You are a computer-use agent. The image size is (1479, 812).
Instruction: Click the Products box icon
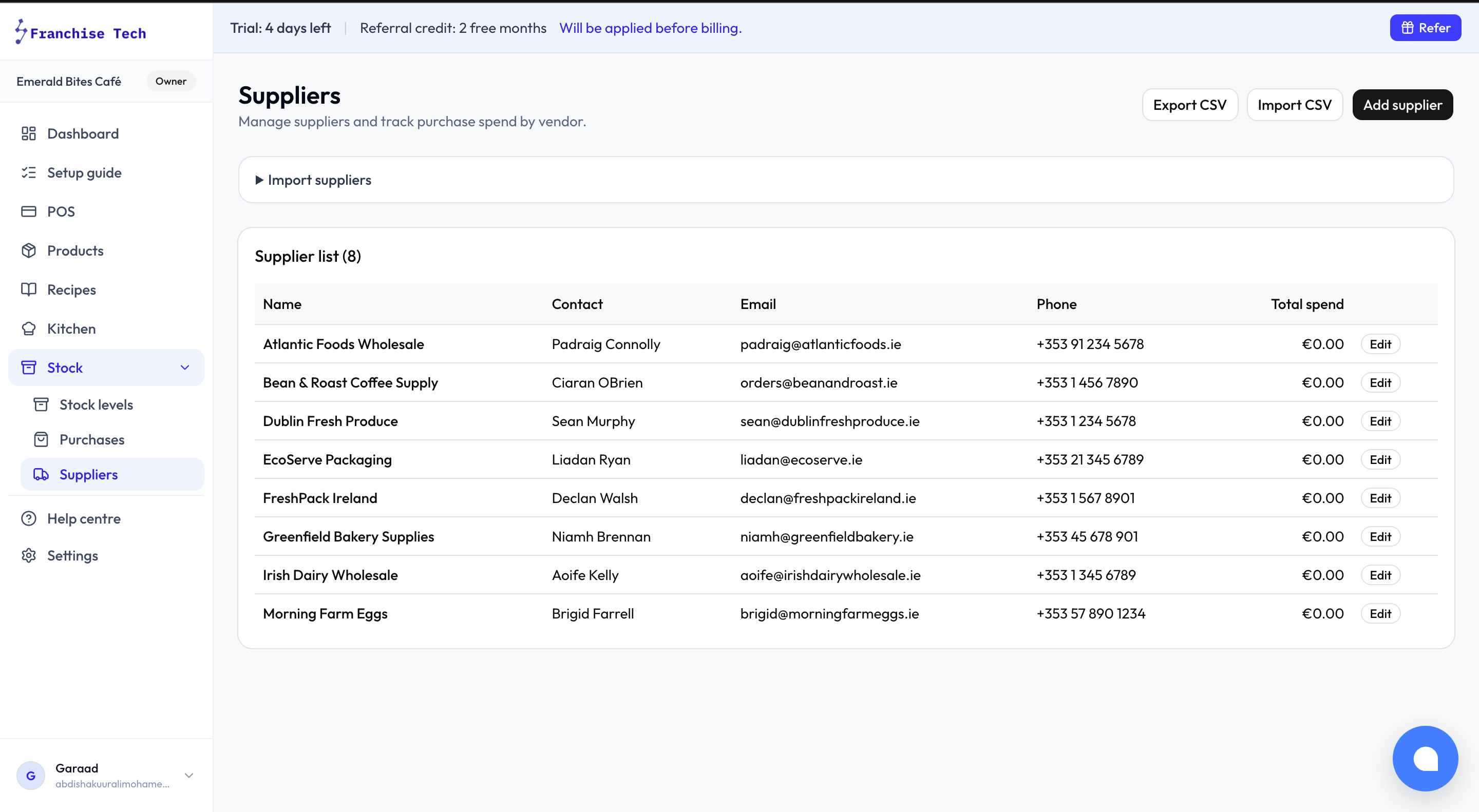pos(29,251)
